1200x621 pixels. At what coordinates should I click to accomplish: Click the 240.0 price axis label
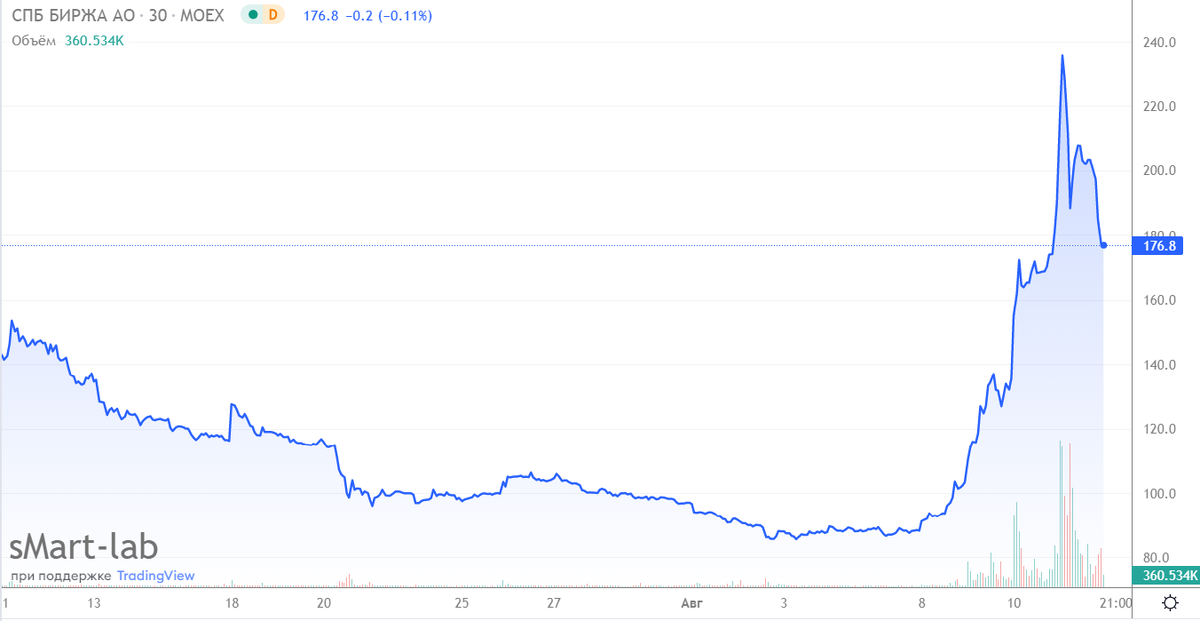click(1157, 42)
